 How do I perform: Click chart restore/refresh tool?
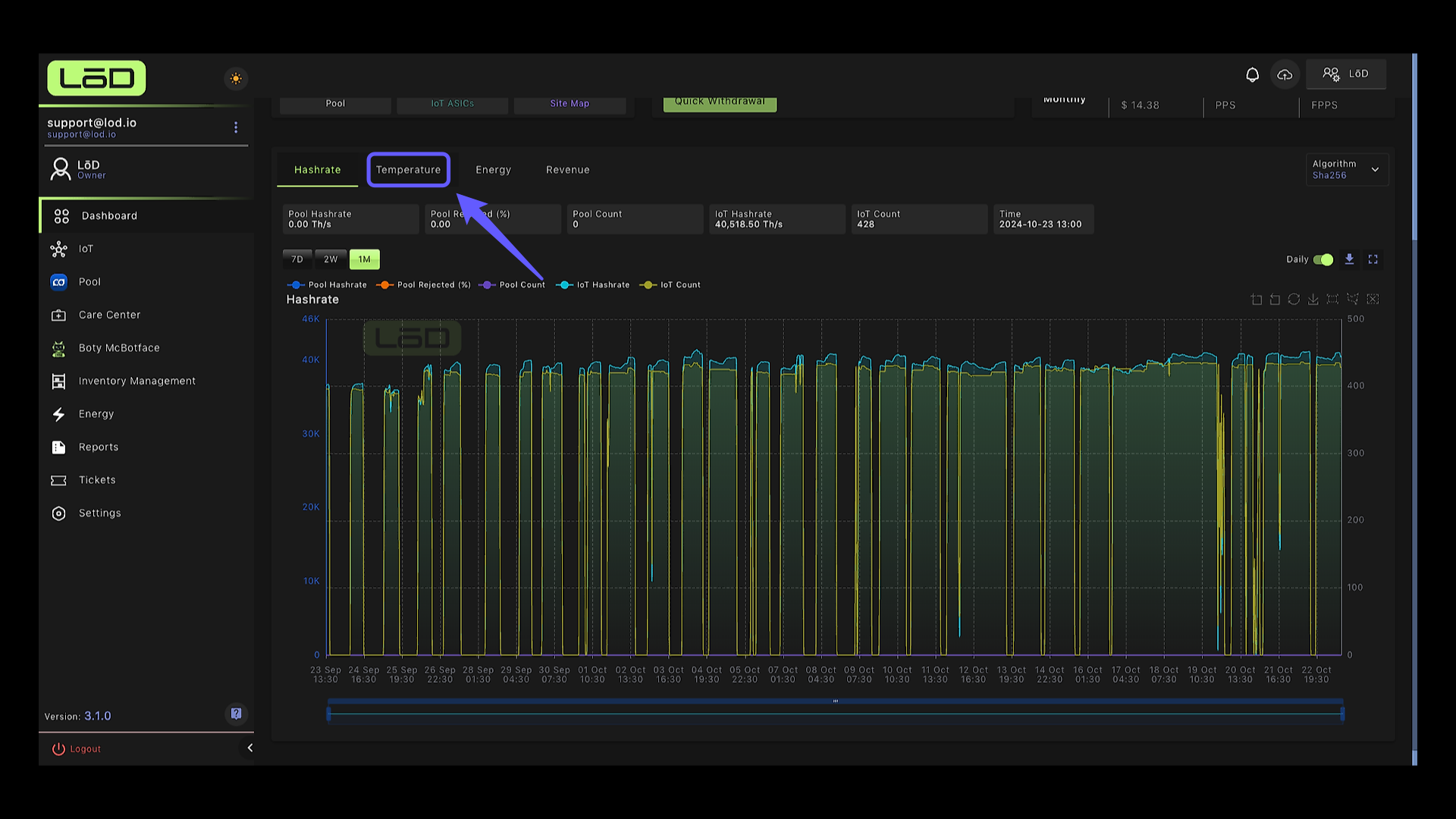tap(1294, 300)
